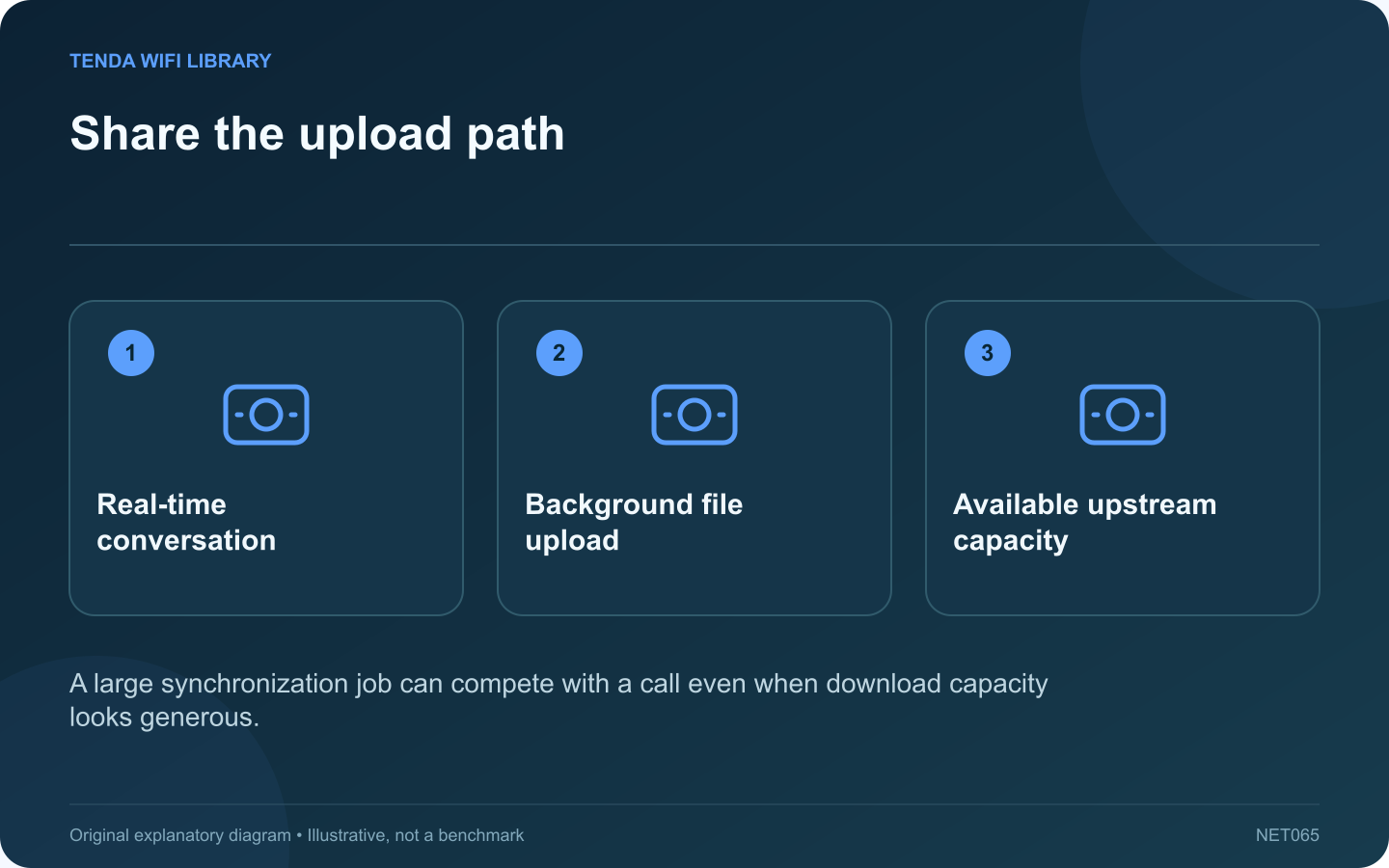The height and width of the screenshot is (868, 1389).
Task: Click the Background file upload label
Action: 634,523
